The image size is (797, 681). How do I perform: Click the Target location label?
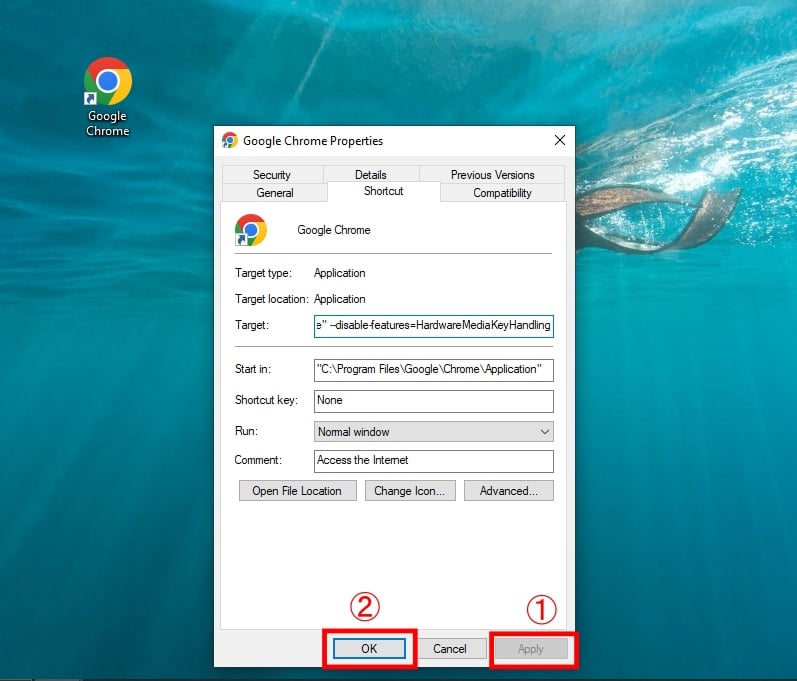(x=271, y=299)
